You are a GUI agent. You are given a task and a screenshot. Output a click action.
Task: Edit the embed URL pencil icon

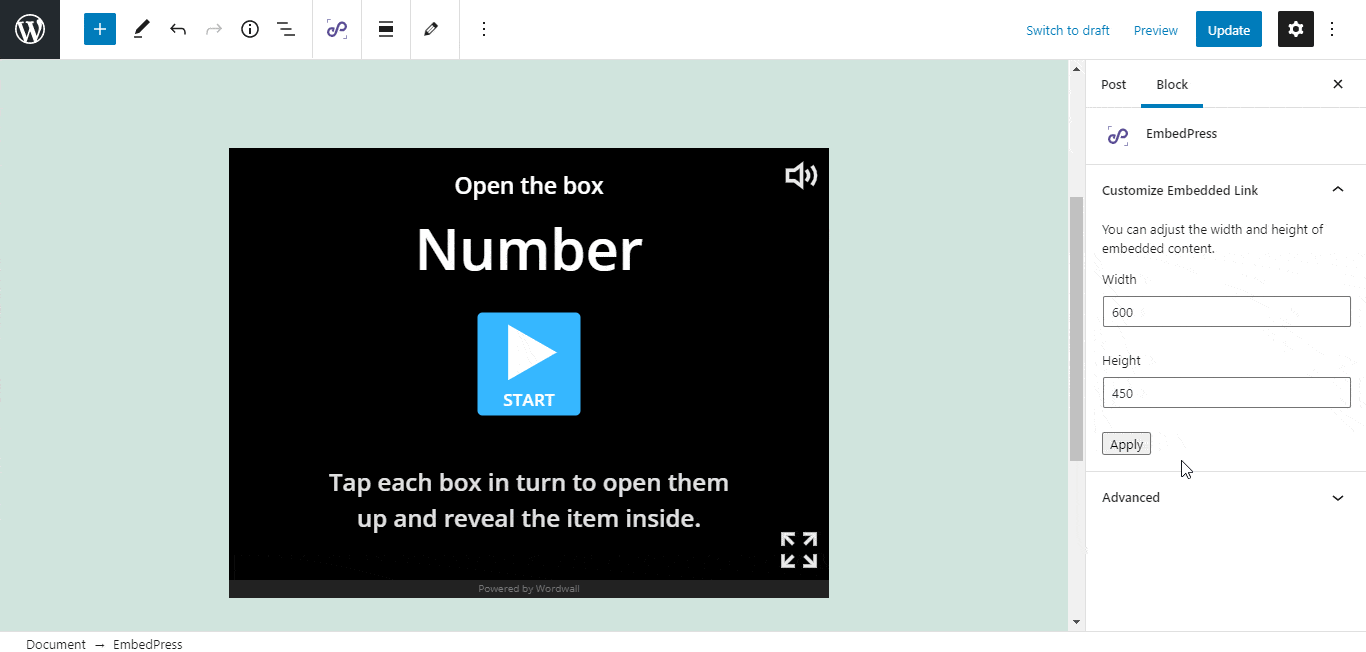point(431,29)
